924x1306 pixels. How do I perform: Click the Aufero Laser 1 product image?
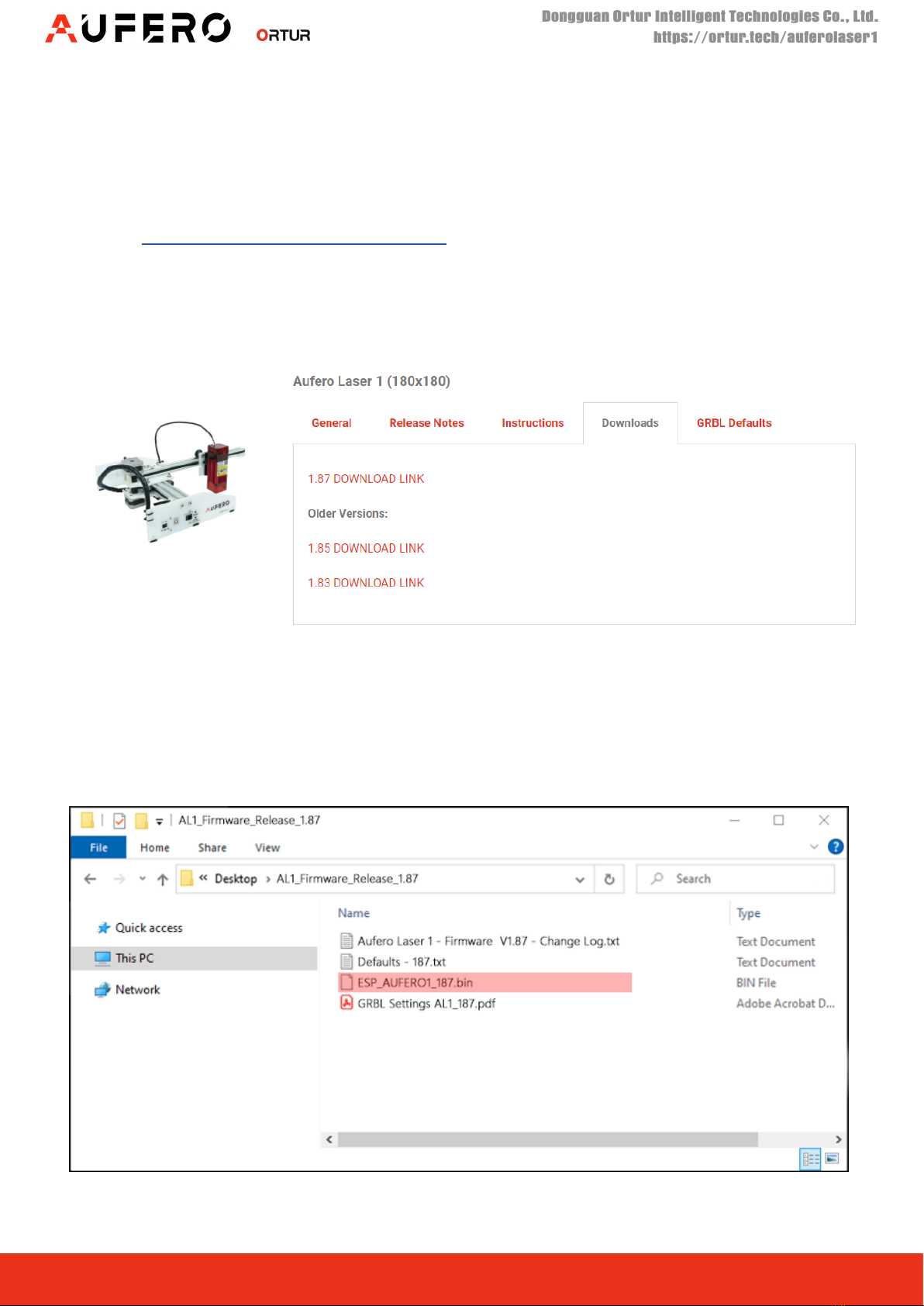(x=171, y=482)
